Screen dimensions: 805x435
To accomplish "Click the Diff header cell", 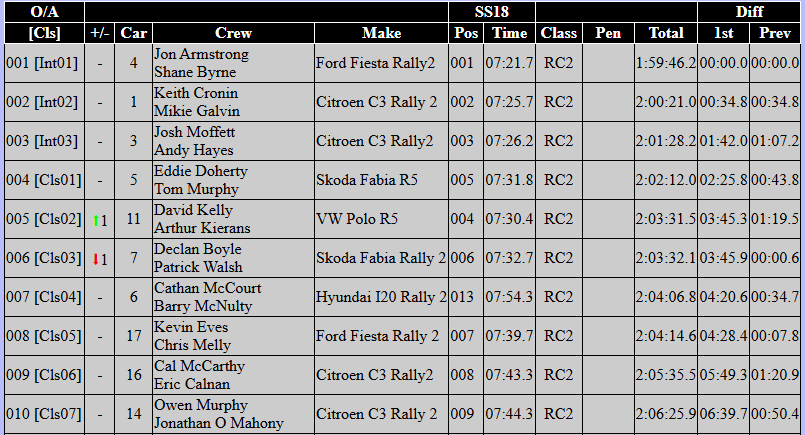I will [x=749, y=12].
